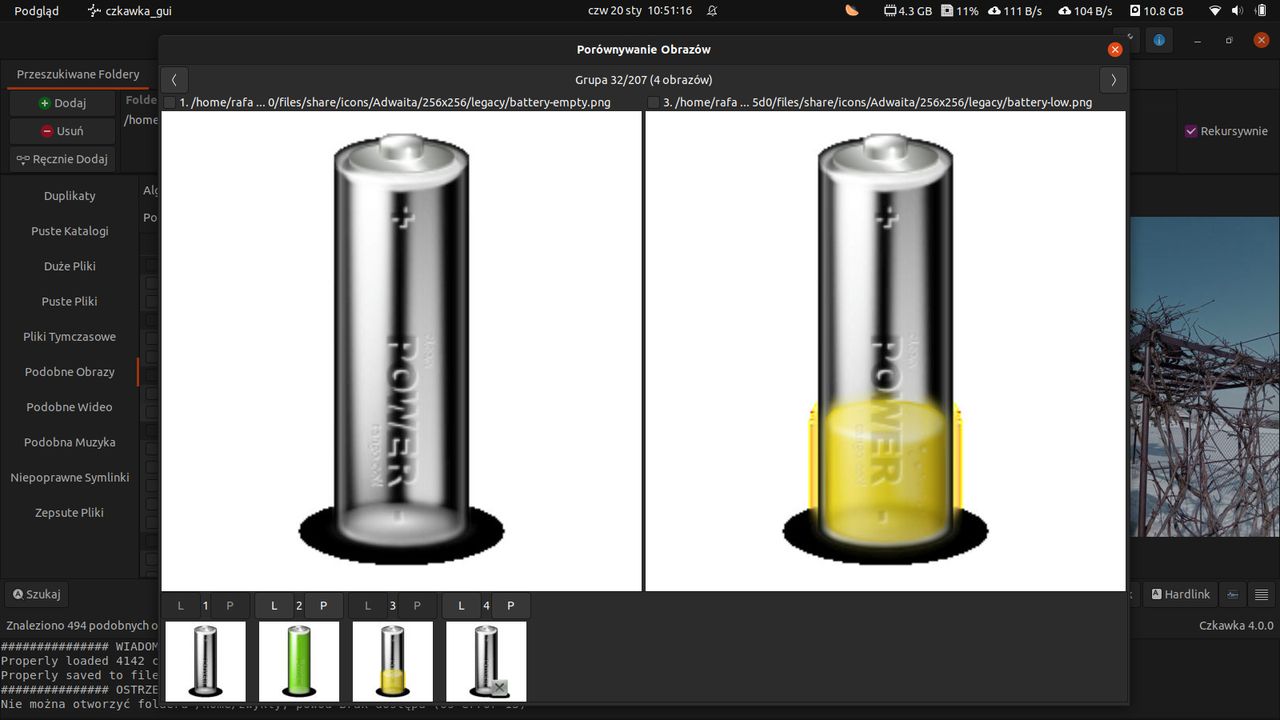1280x720 pixels.
Task: Click the large battery-low preview image
Action: 885,350
